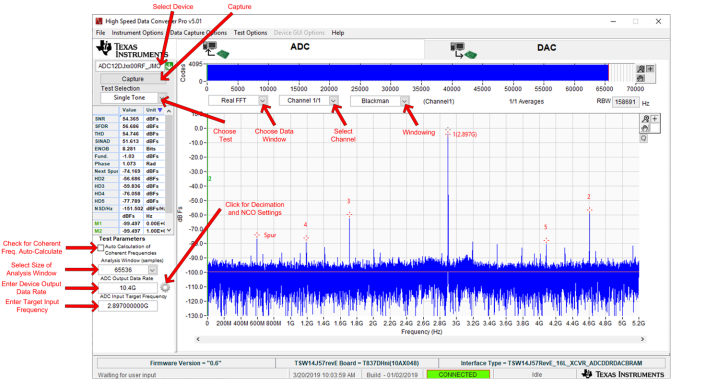The image size is (709, 380).
Task: Select zoom tool in Codes plot palette
Action: click(641, 69)
